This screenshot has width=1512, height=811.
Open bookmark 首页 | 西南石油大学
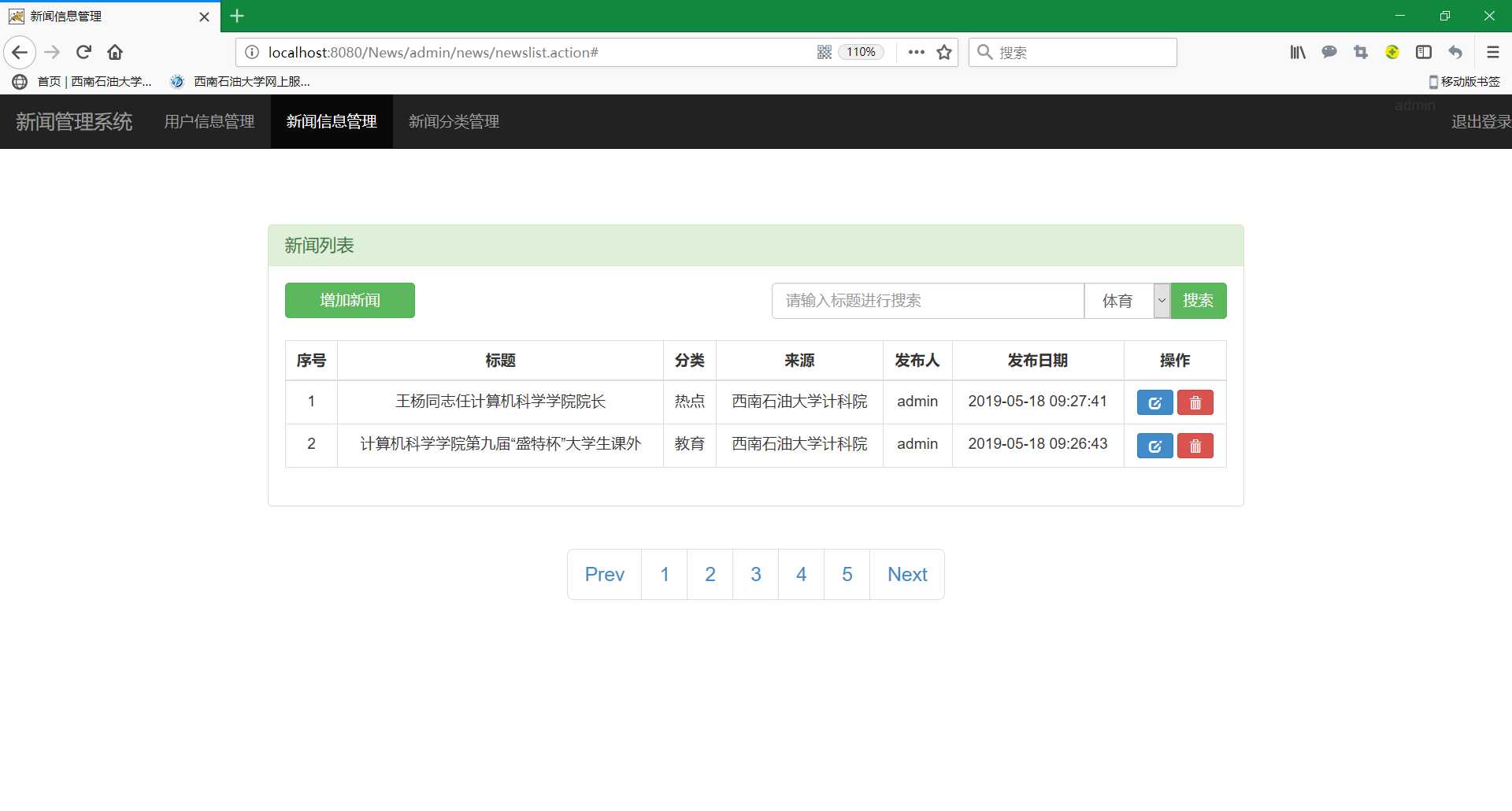click(83, 82)
